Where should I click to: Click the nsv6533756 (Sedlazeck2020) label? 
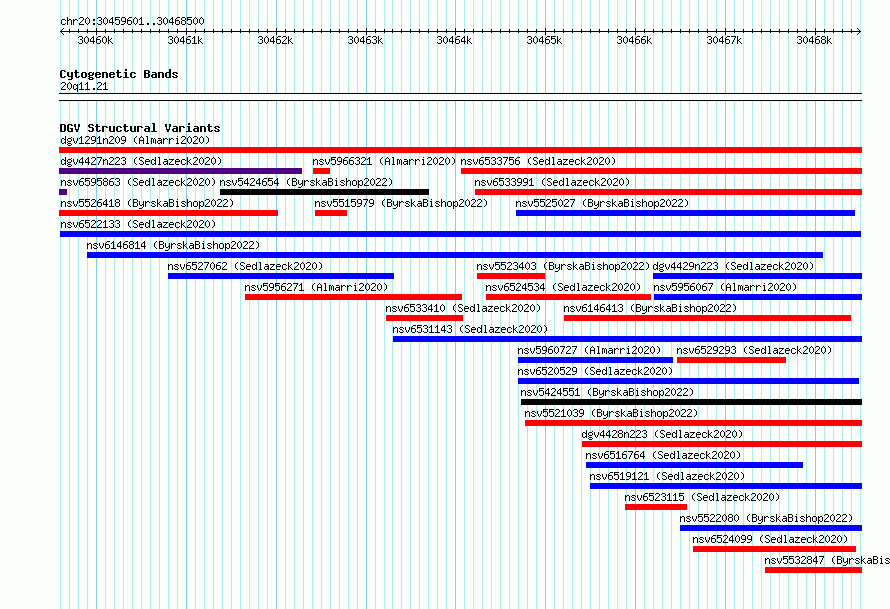coord(538,161)
